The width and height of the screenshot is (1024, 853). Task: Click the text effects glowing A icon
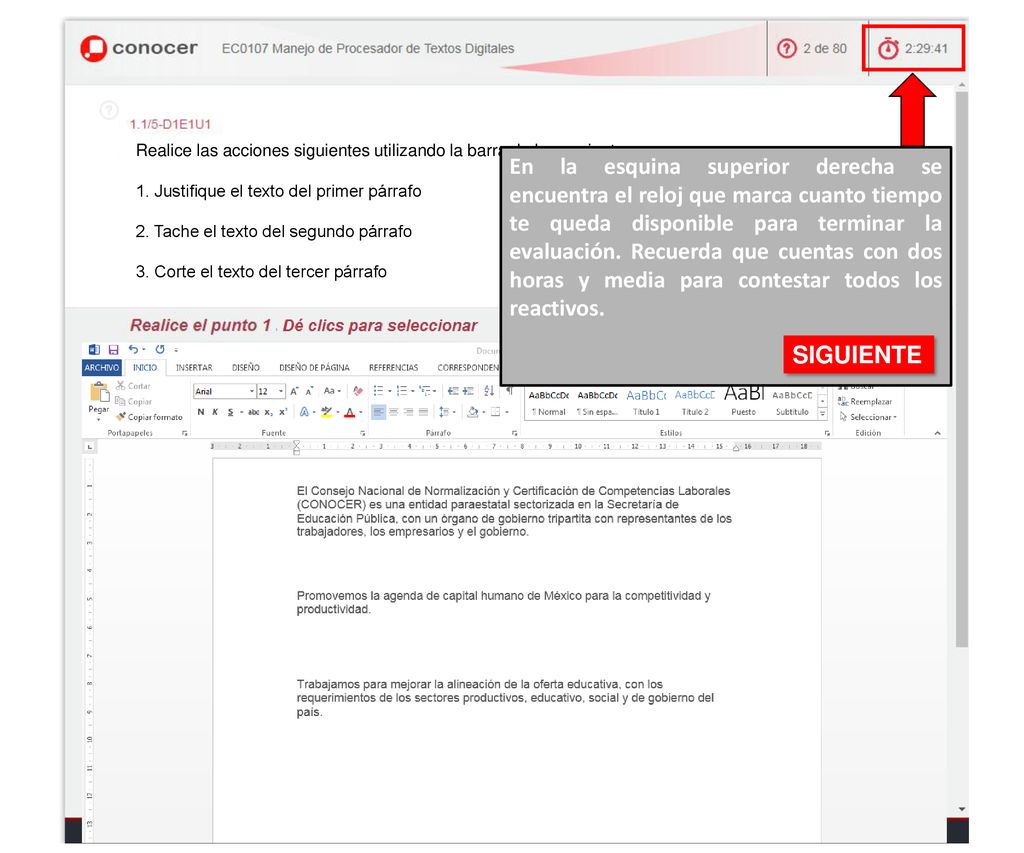[304, 412]
